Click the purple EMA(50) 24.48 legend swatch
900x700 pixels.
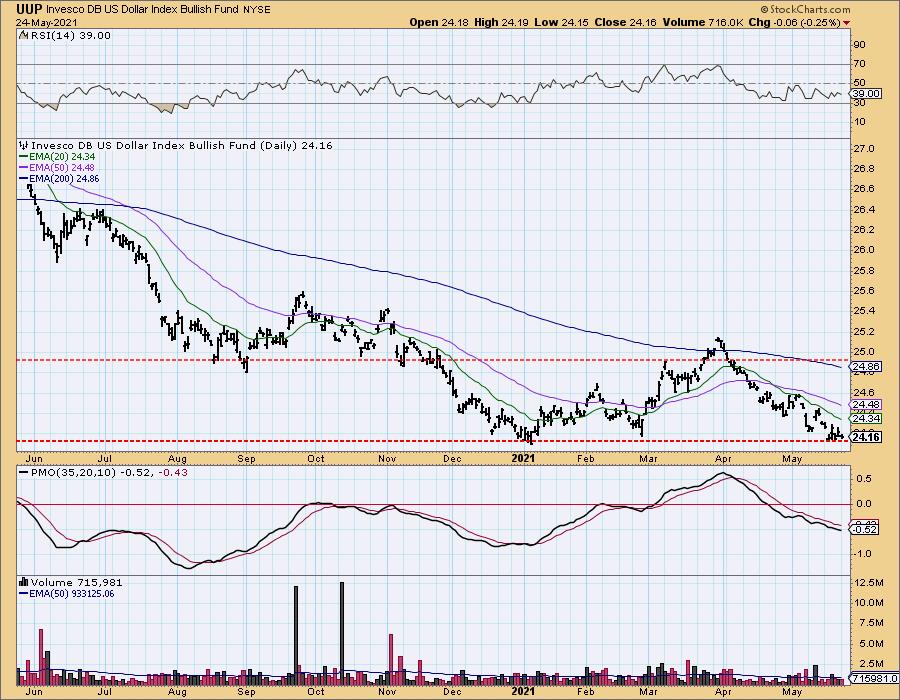click(x=23, y=168)
